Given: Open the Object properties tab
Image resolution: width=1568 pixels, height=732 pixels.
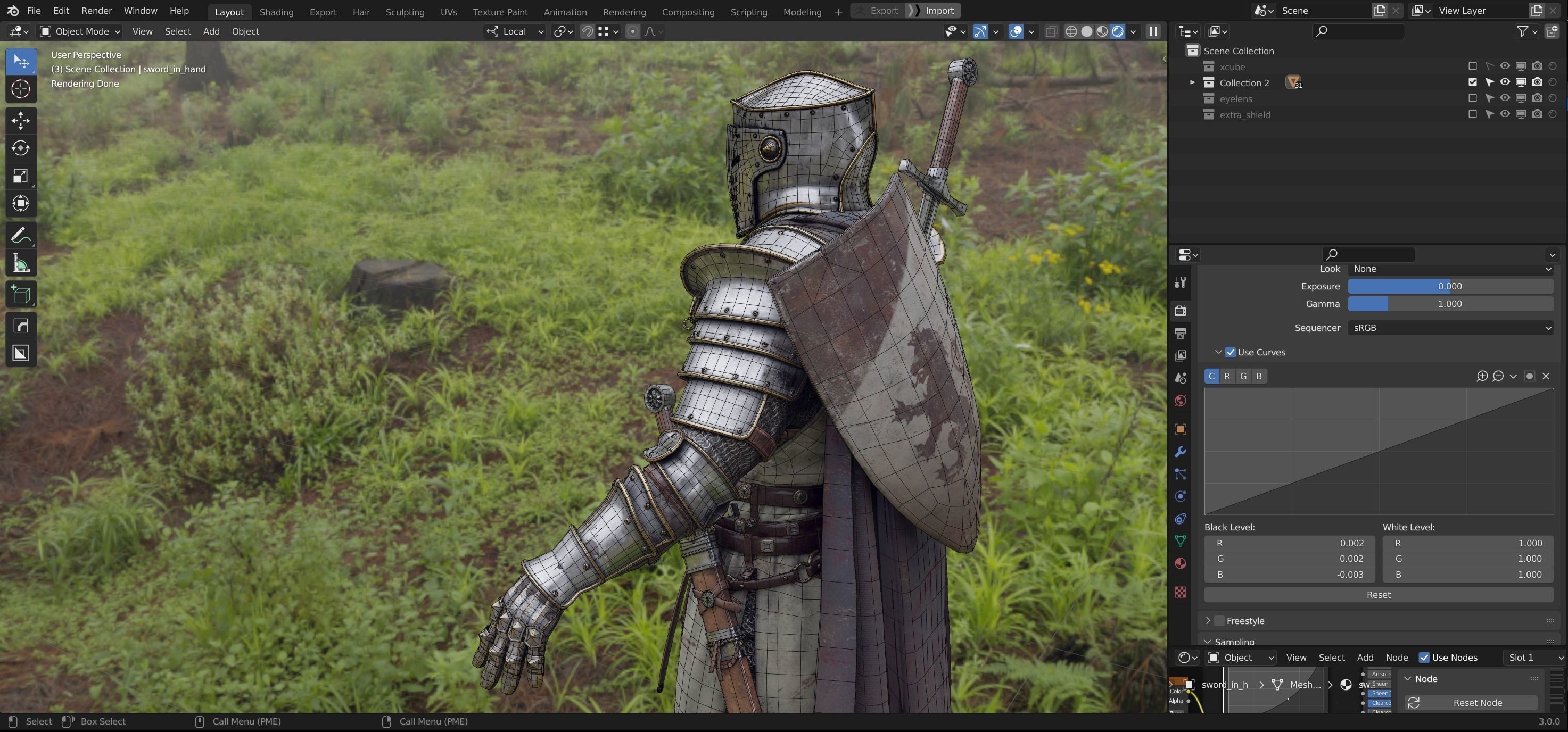Looking at the screenshot, I should pyautogui.click(x=1181, y=430).
